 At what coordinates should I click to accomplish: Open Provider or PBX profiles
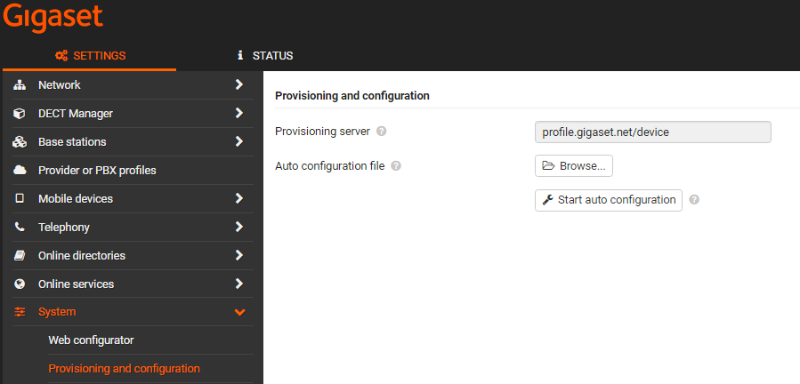coord(97,170)
